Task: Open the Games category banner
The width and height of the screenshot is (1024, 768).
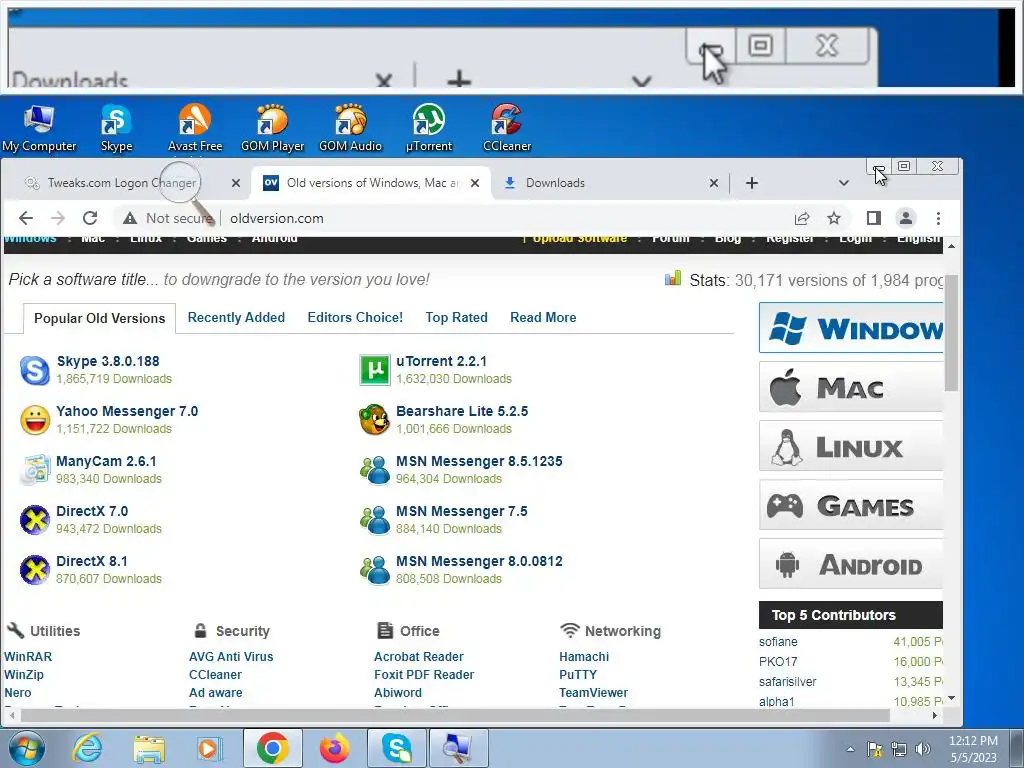Action: (x=851, y=505)
